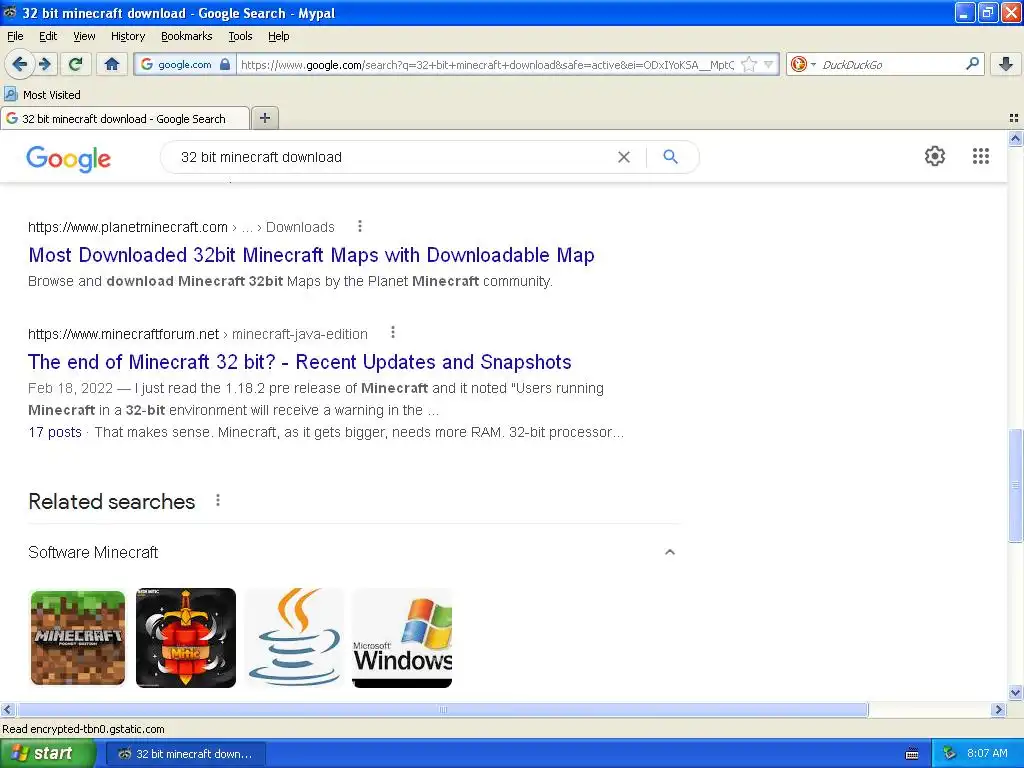Open the Most Visited bookmarks folder
Screen dimensions: 1024x768
tap(43, 95)
